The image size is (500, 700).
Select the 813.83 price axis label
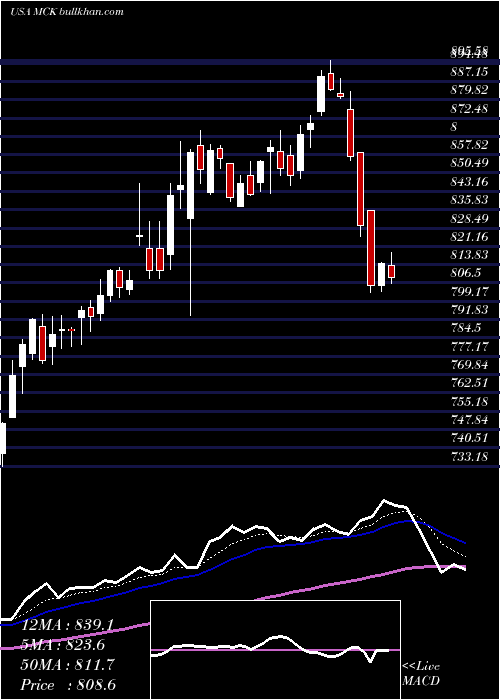click(x=469, y=255)
